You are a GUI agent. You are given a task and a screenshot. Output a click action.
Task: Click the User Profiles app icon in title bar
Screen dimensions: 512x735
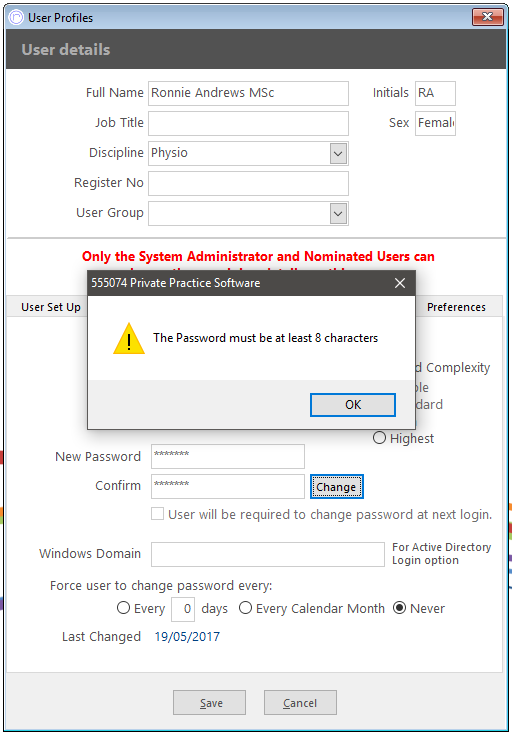pyautogui.click(x=16, y=18)
